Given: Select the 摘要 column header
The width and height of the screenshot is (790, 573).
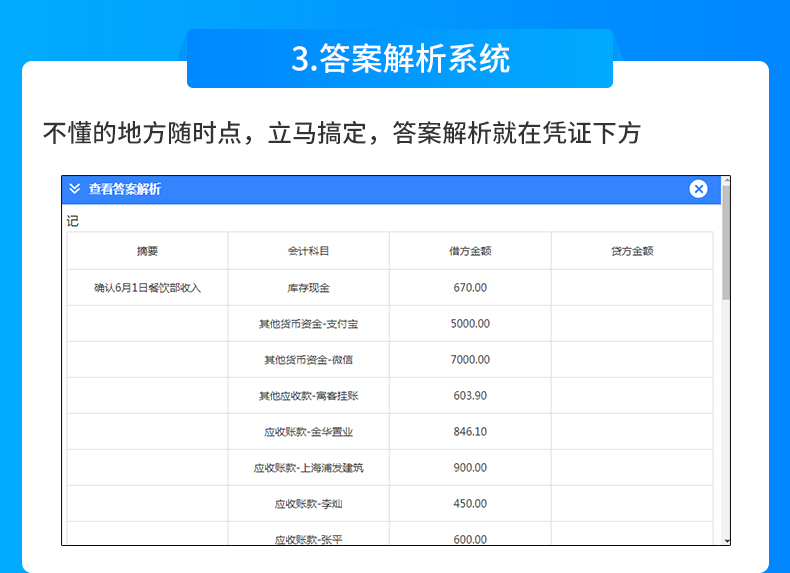Looking at the screenshot, I should click(147, 251).
